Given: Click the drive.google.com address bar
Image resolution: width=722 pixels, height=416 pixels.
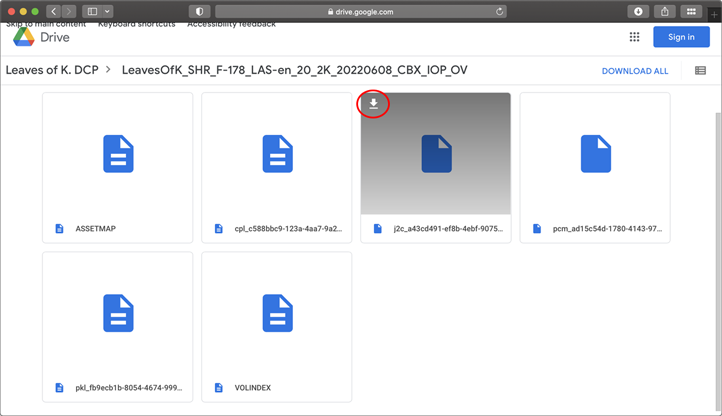Looking at the screenshot, I should [x=360, y=12].
